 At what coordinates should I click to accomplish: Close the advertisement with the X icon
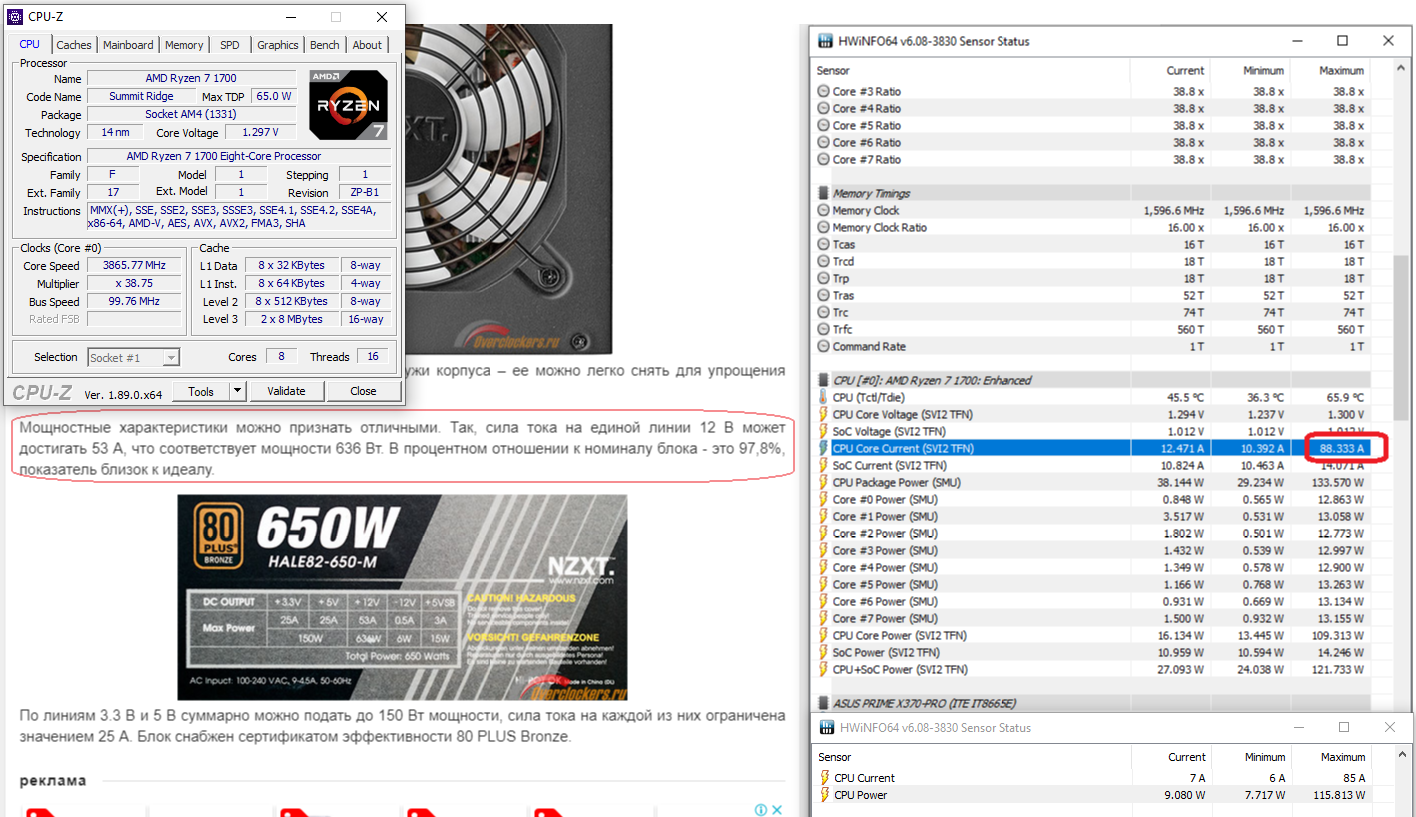point(776,810)
